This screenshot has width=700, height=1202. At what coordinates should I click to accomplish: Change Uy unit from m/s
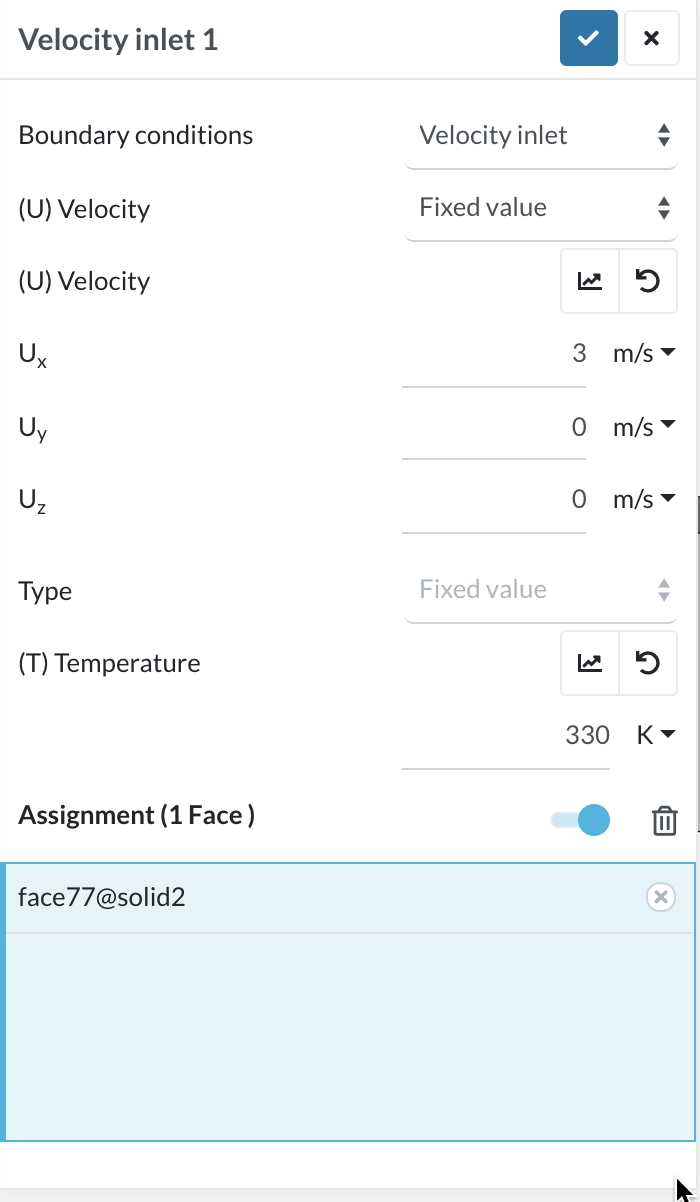point(644,427)
